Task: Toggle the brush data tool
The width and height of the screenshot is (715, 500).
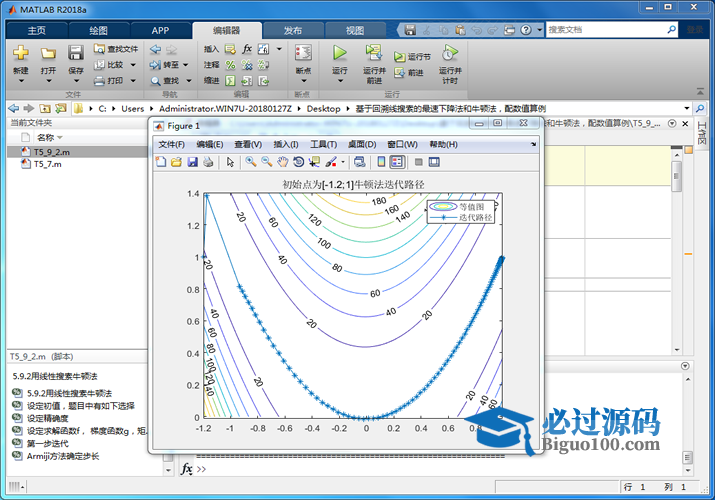Action: [331, 162]
